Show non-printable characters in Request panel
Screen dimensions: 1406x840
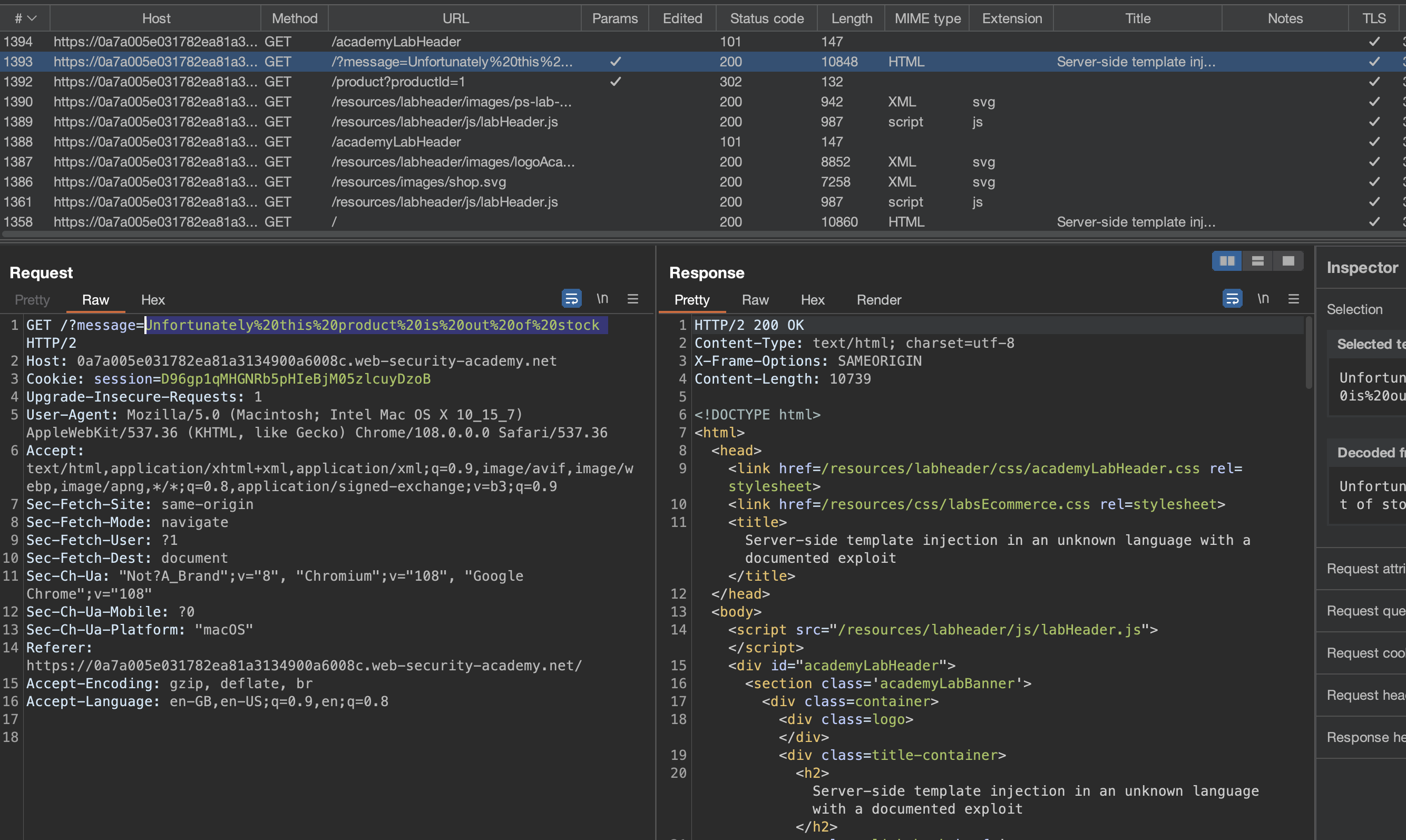pyautogui.click(x=602, y=298)
